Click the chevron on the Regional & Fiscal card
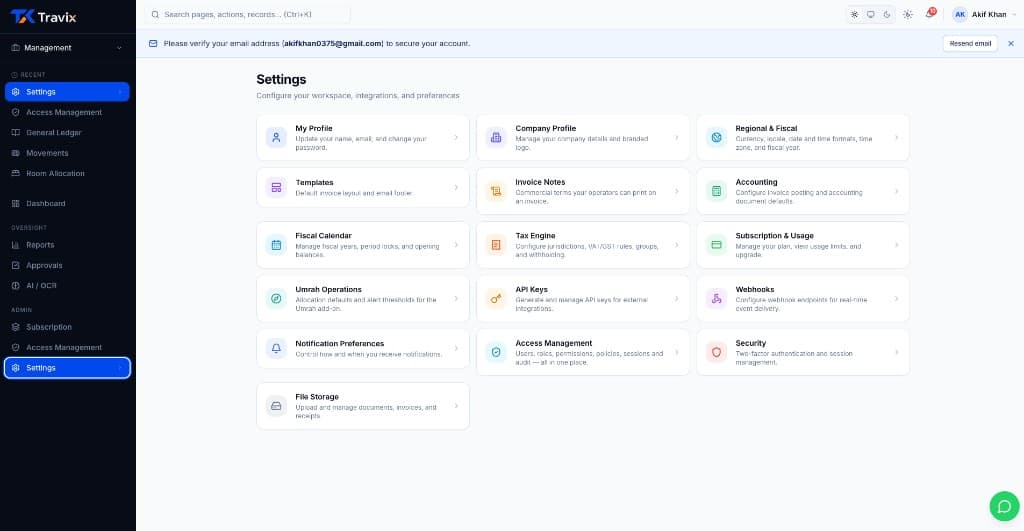This screenshot has height=531, width=1024. point(897,138)
